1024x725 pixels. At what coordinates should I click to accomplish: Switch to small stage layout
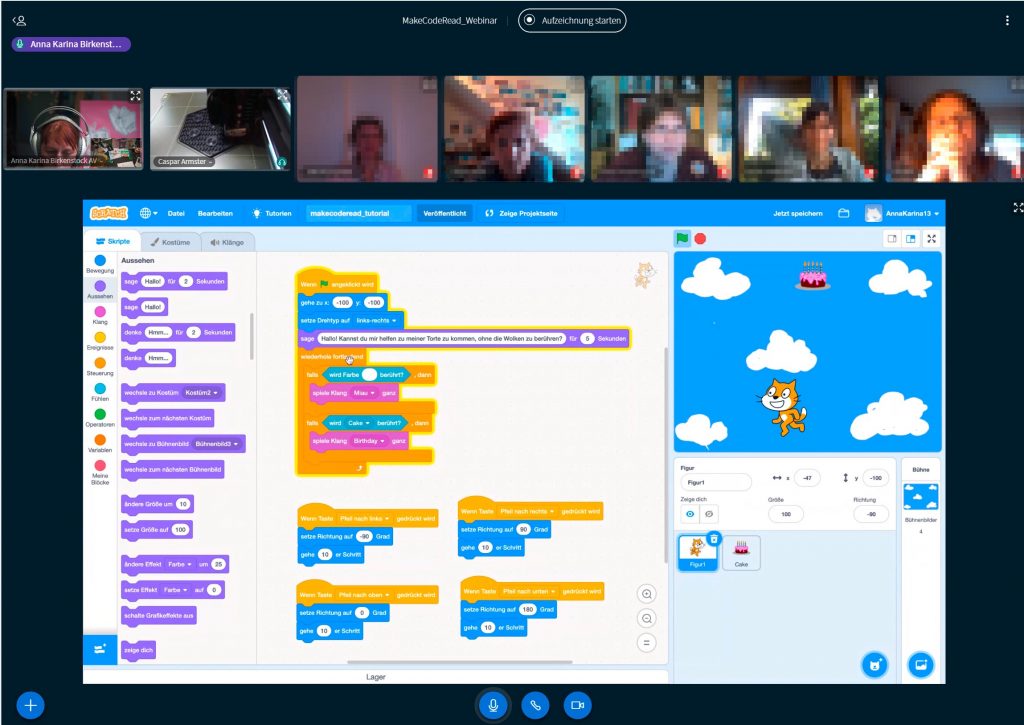click(x=892, y=238)
